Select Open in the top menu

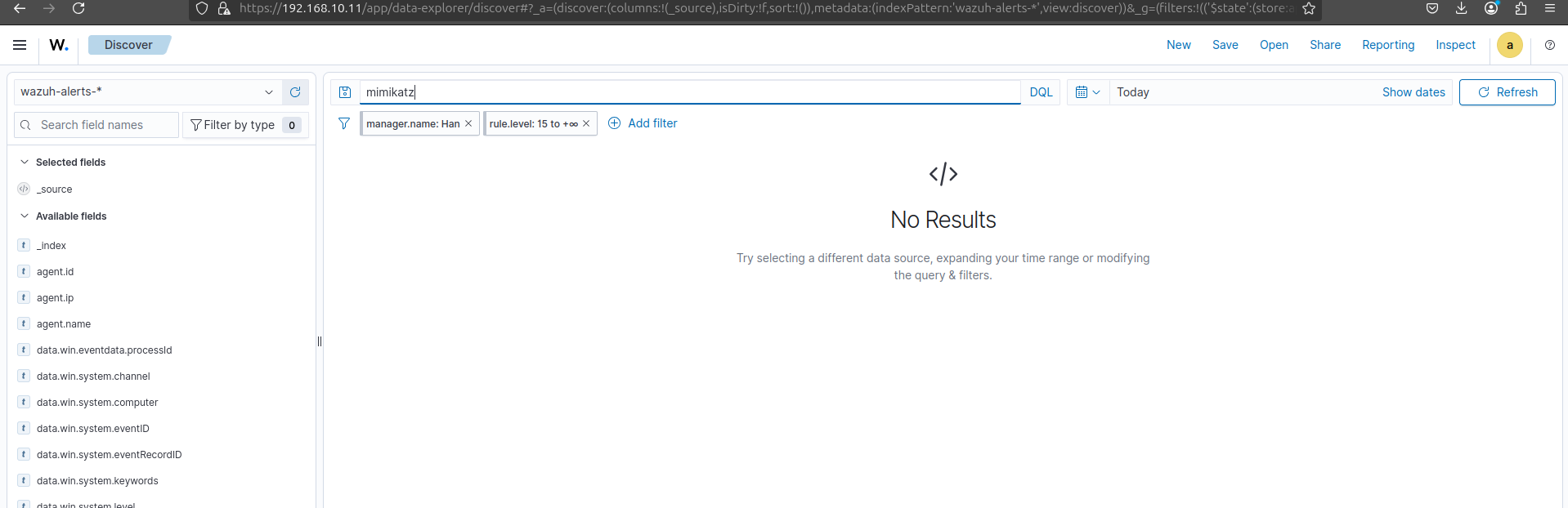pos(1274,45)
